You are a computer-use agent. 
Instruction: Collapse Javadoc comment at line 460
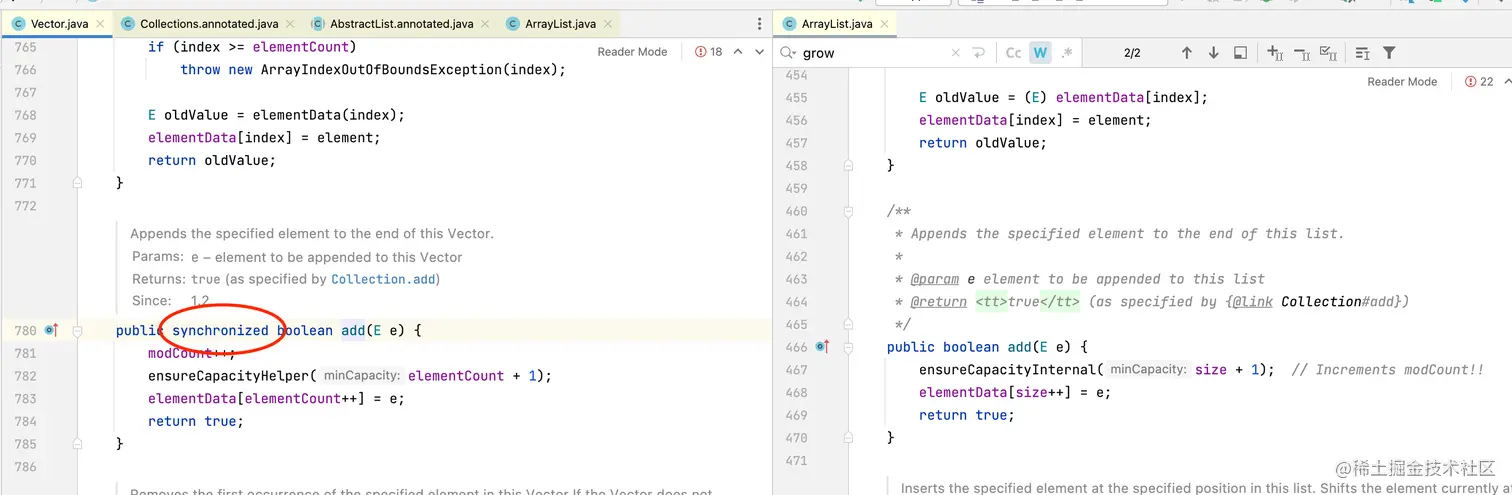pyautogui.click(x=848, y=211)
